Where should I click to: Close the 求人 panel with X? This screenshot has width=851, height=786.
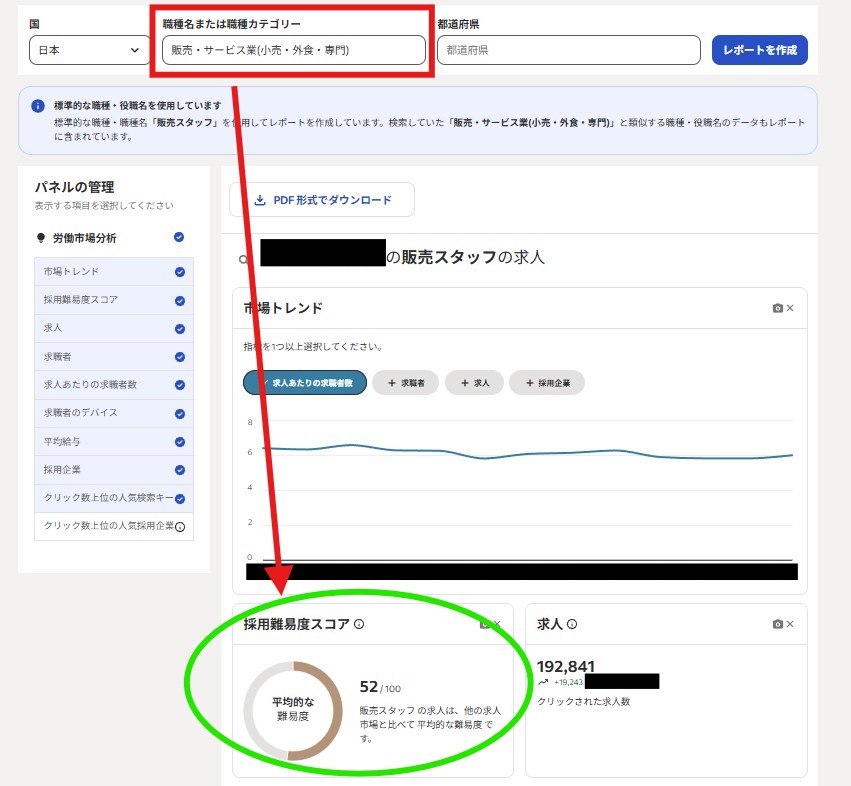(790, 624)
